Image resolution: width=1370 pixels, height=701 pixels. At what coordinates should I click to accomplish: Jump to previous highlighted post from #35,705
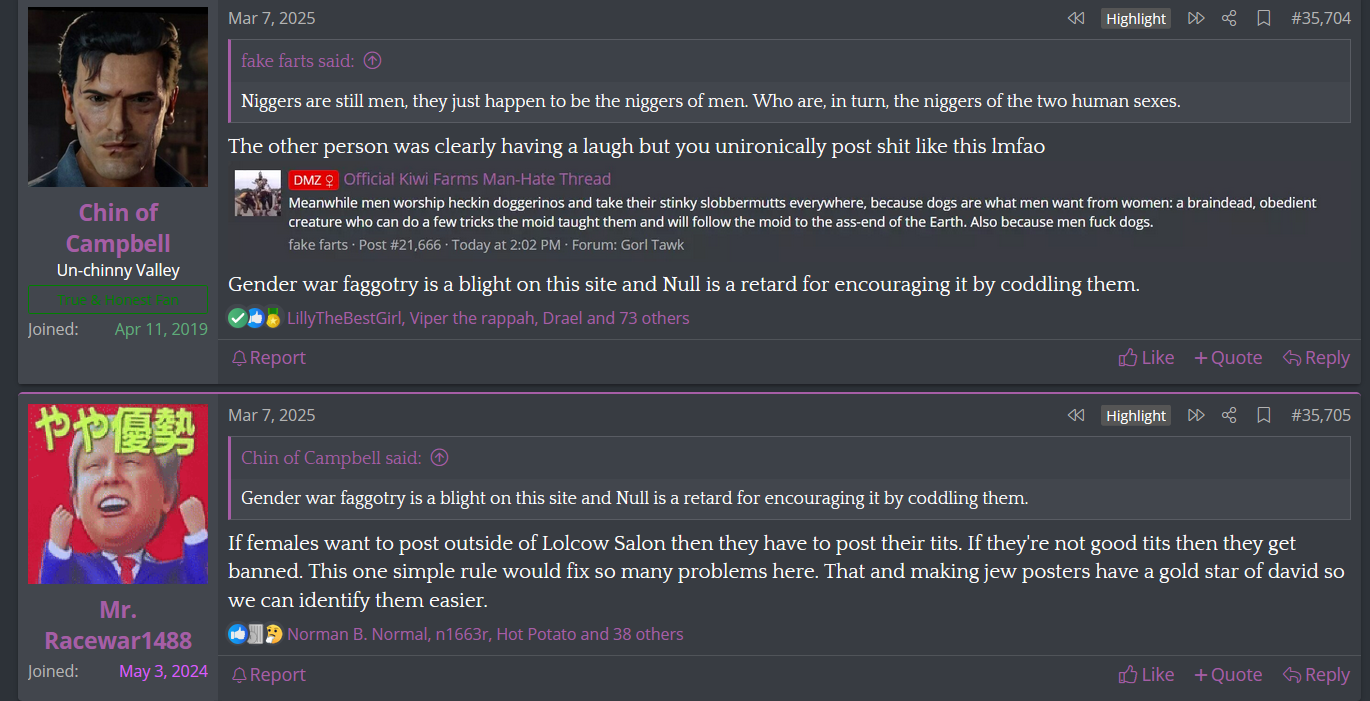tap(1076, 415)
